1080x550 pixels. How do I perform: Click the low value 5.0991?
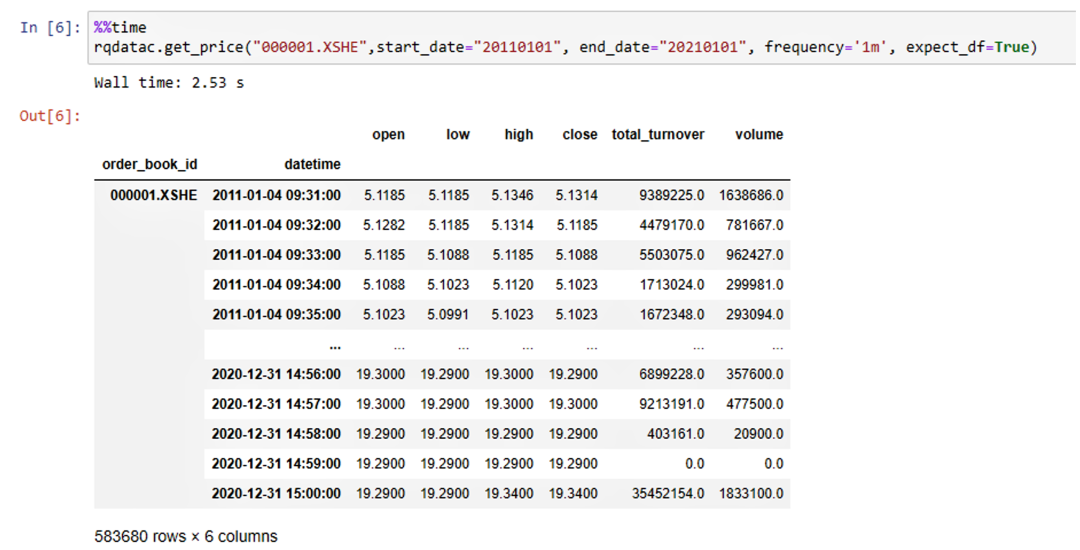pos(448,315)
